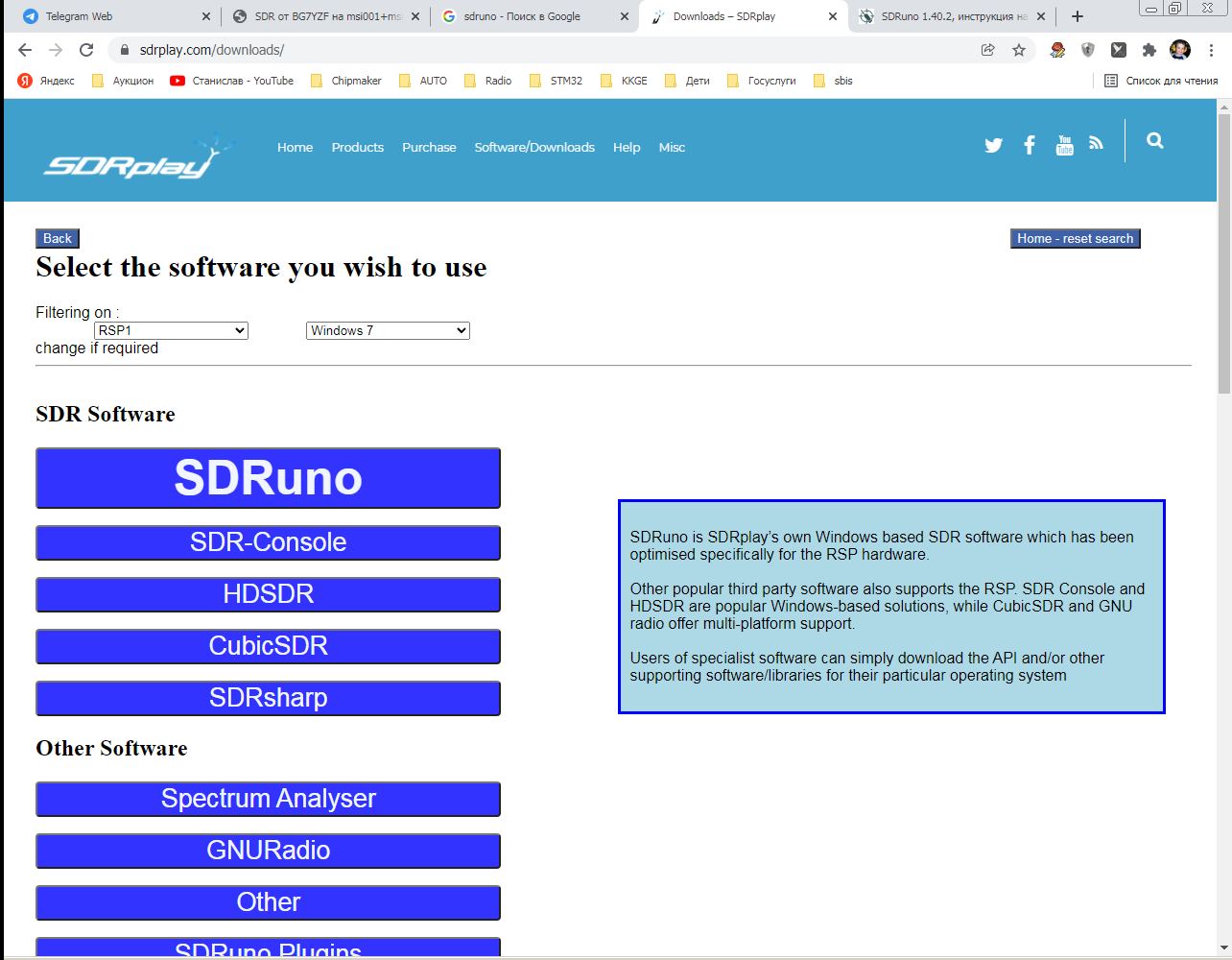Select the SDR-Console button

coord(268,542)
